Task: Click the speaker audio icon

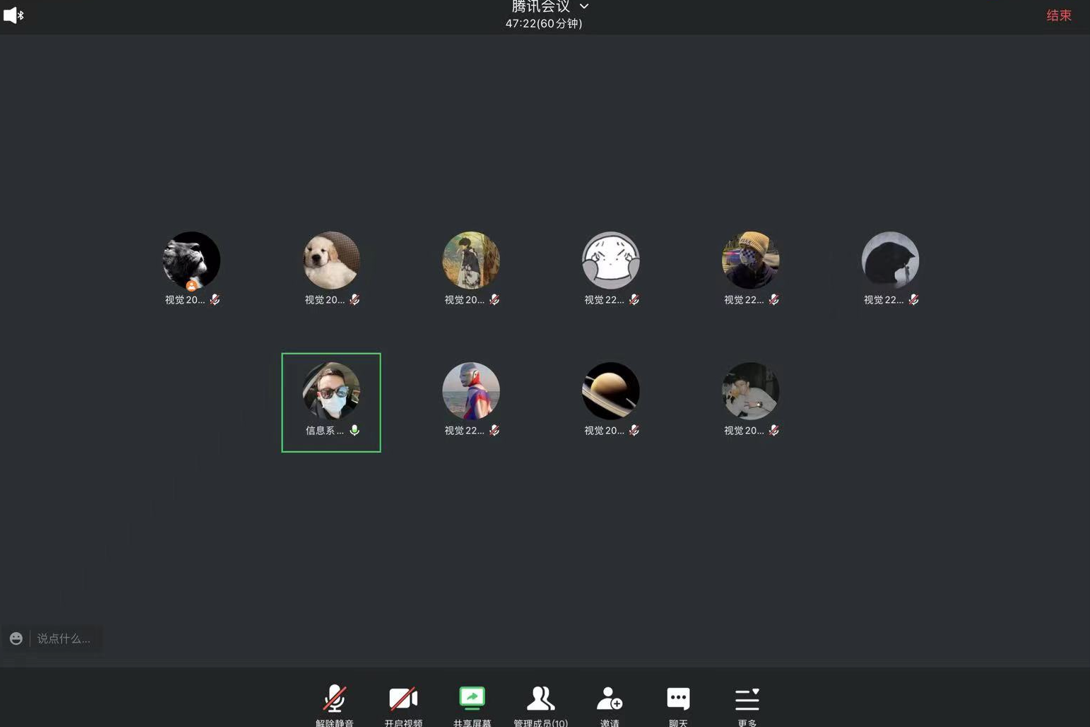Action: (x=13, y=15)
